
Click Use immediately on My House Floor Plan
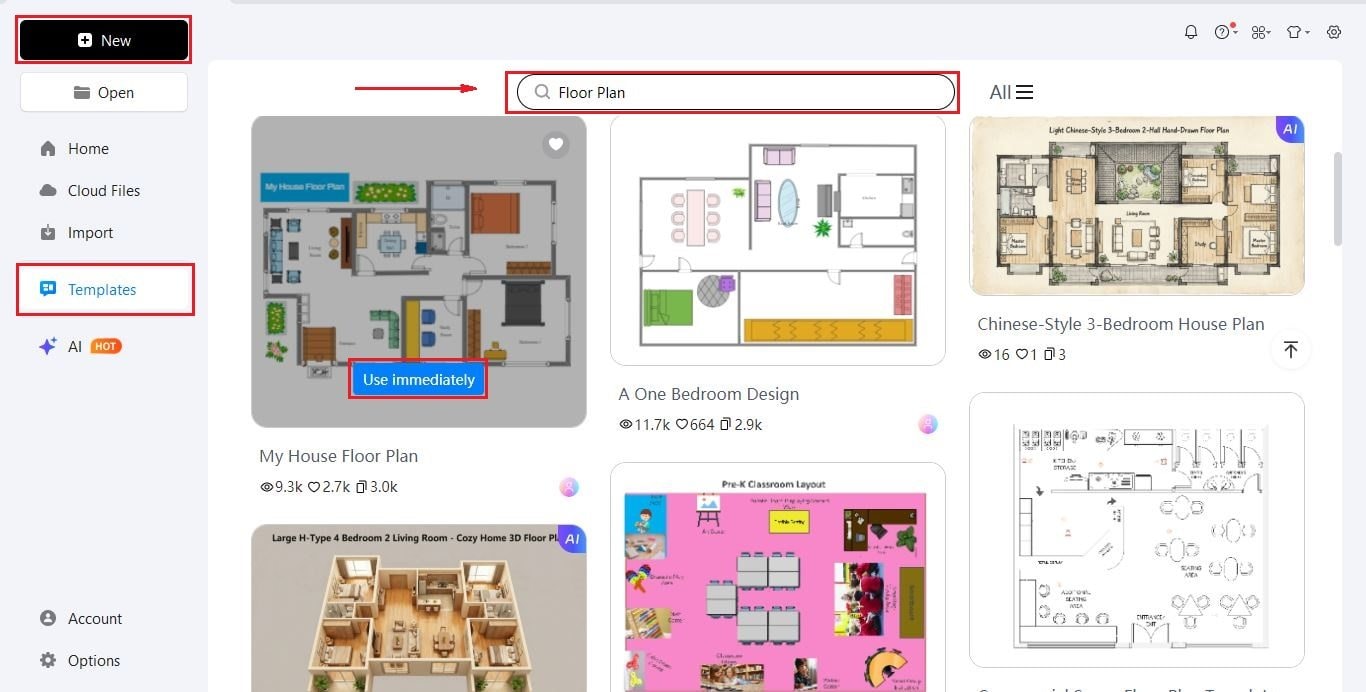(x=418, y=380)
